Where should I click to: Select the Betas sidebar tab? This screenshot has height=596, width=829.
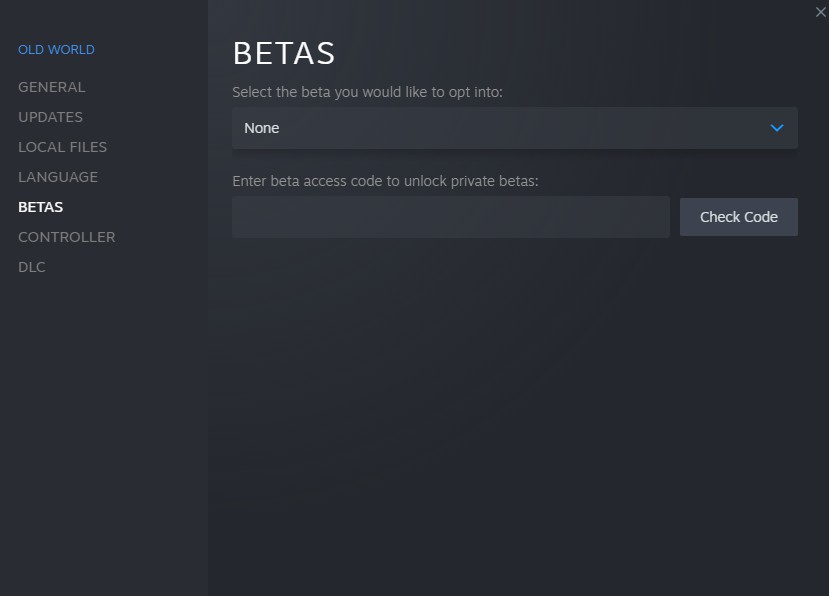pos(40,207)
